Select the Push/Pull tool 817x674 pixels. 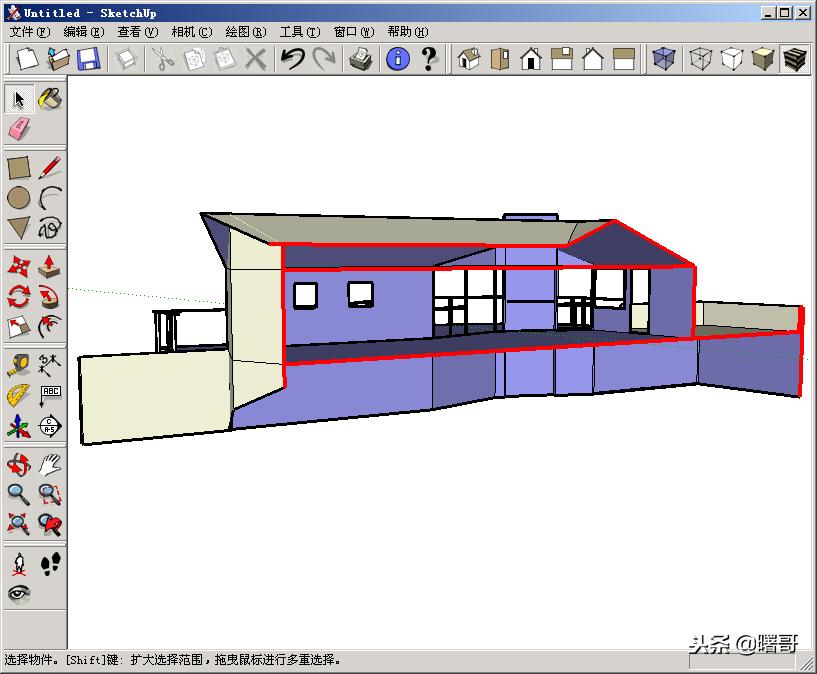[50, 267]
